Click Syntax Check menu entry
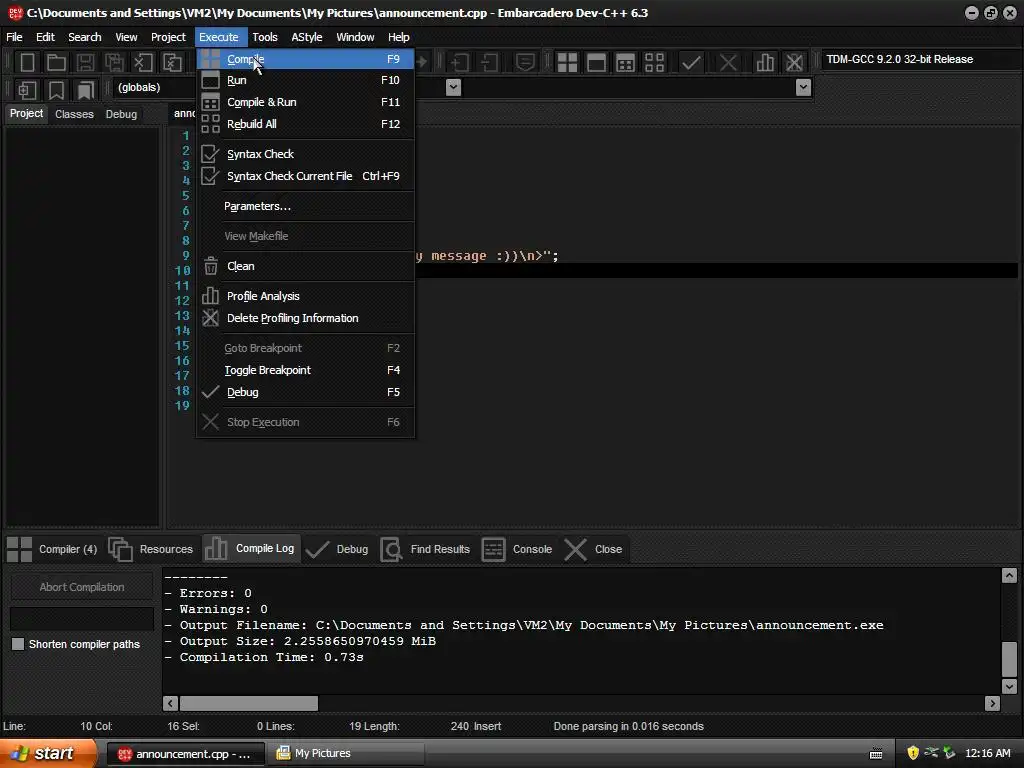Image resolution: width=1024 pixels, height=768 pixels. pos(305,154)
